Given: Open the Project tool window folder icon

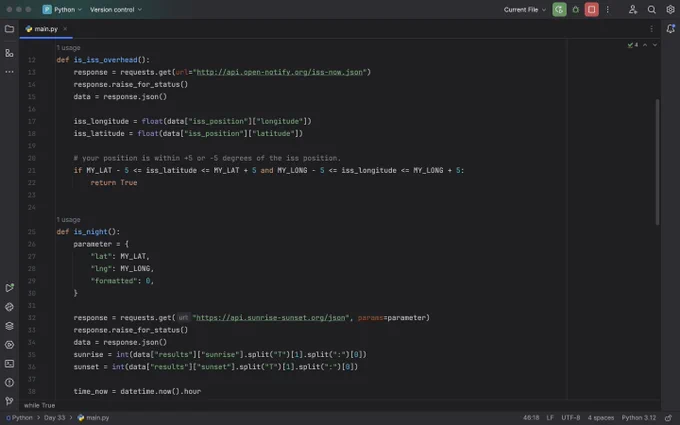Looking at the screenshot, I should [9, 29].
